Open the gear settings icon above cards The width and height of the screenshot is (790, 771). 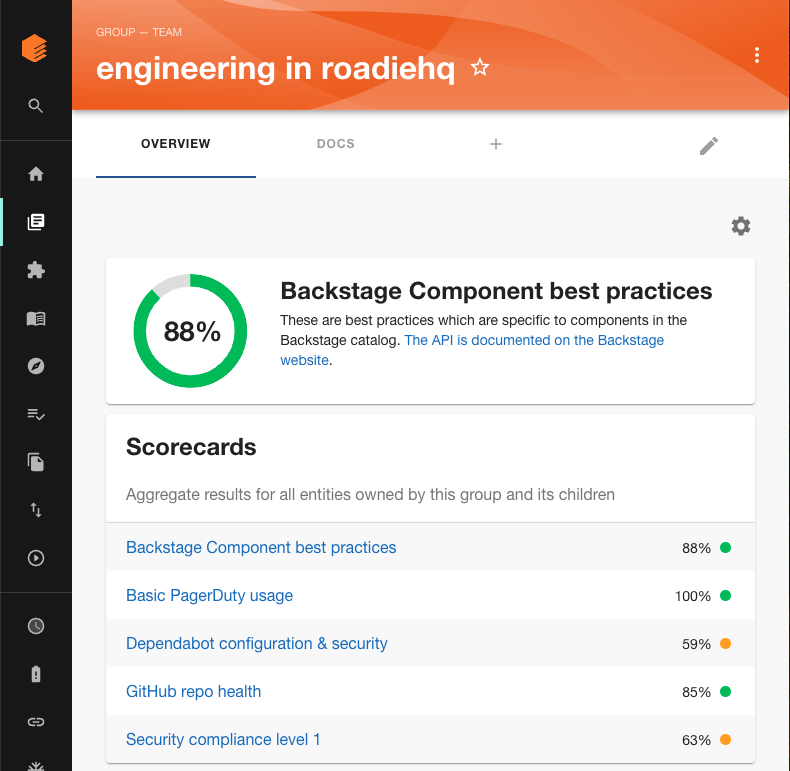point(741,226)
